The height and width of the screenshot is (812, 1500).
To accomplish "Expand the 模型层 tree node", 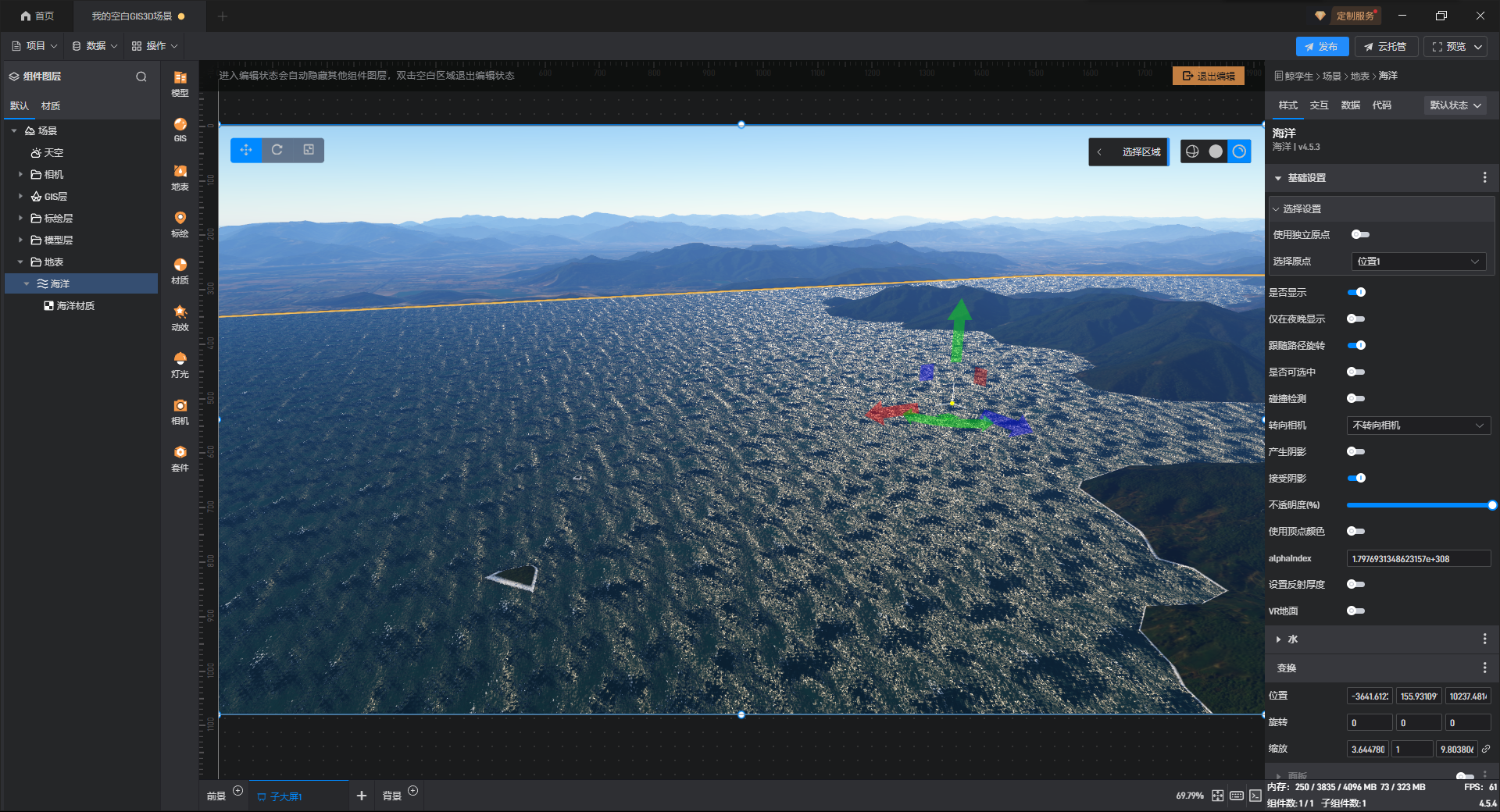I will pos(20,240).
